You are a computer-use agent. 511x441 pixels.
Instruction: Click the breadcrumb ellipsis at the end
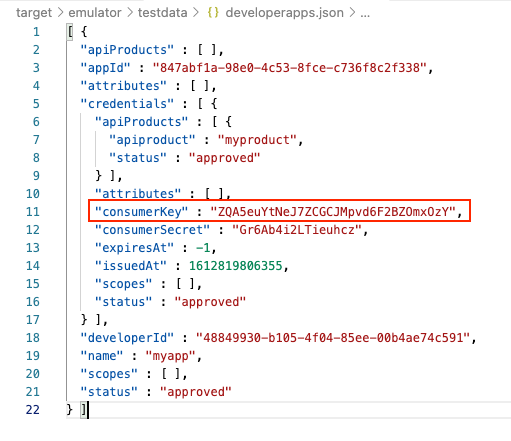365,13
